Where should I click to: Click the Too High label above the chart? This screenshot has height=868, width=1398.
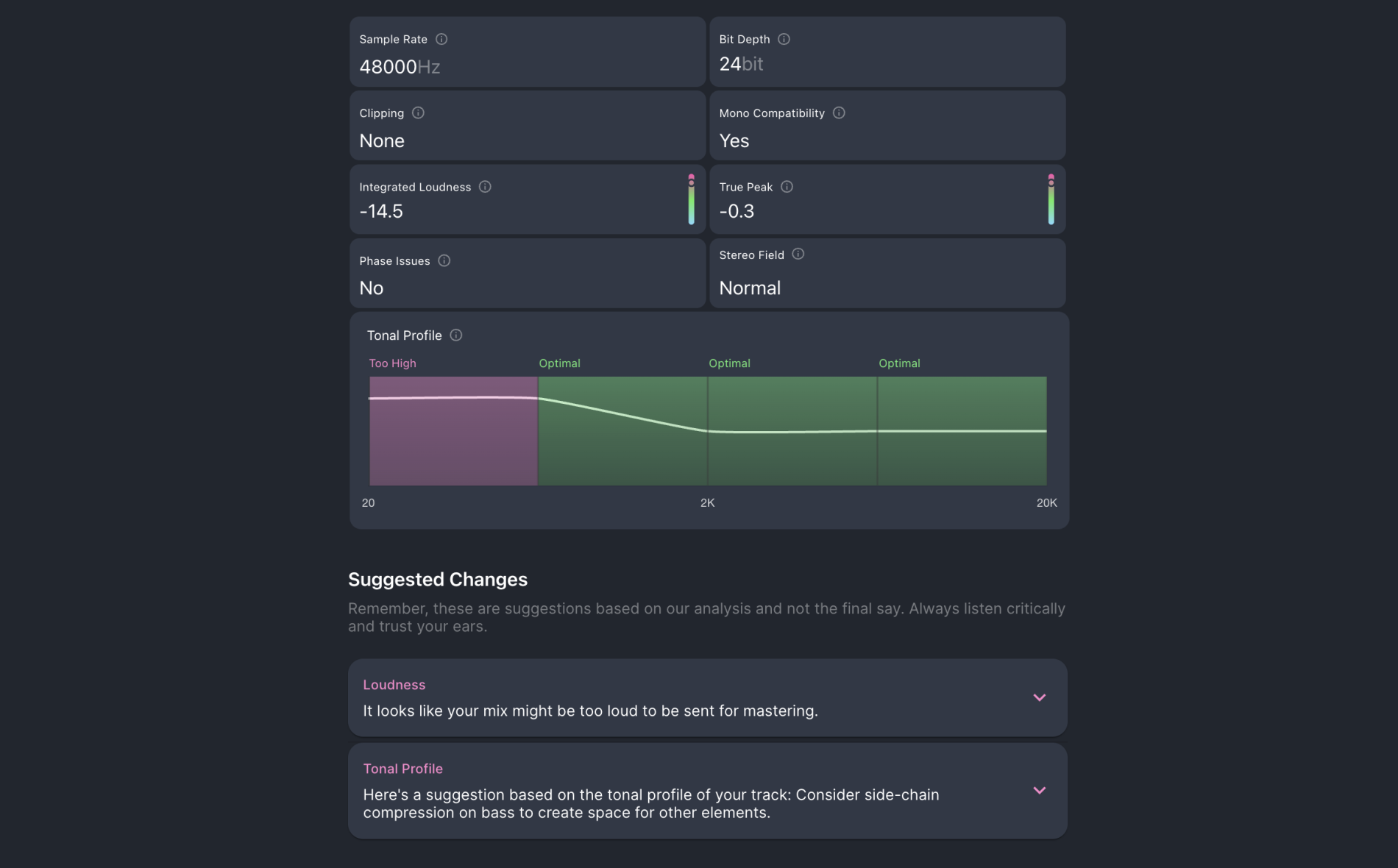coord(392,363)
